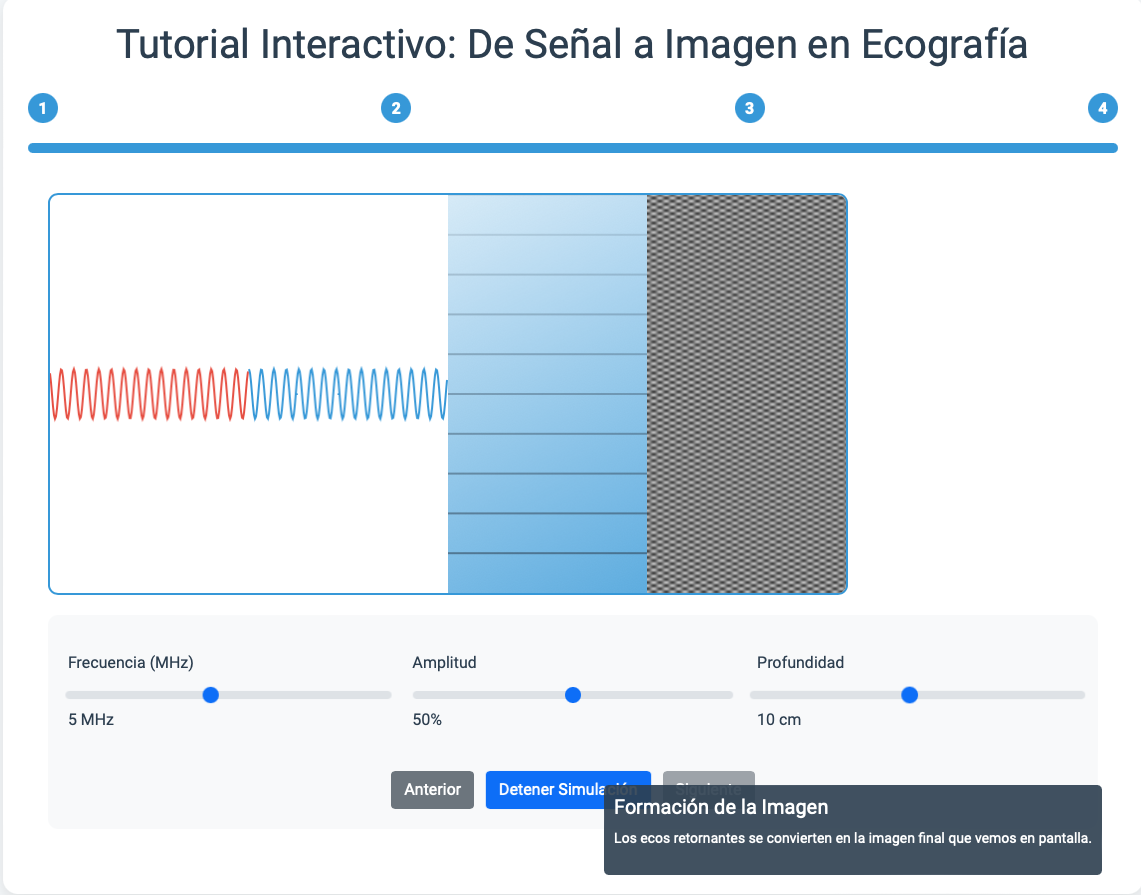The image size is (1141, 895).
Task: Click the gray checkered ultrasound image
Action: point(746,394)
